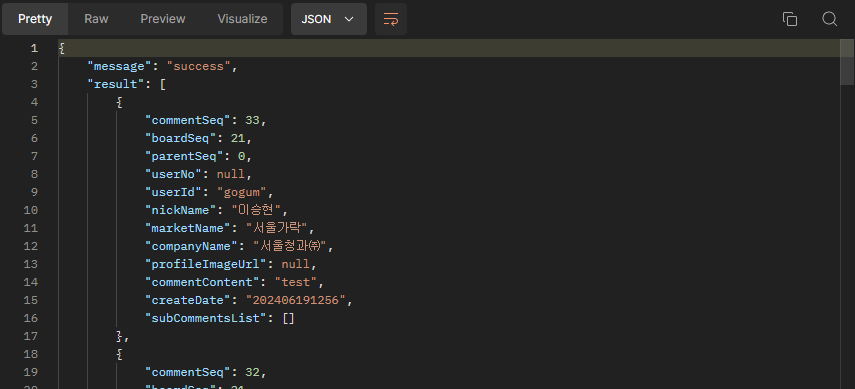Click the "result" key

(116, 84)
